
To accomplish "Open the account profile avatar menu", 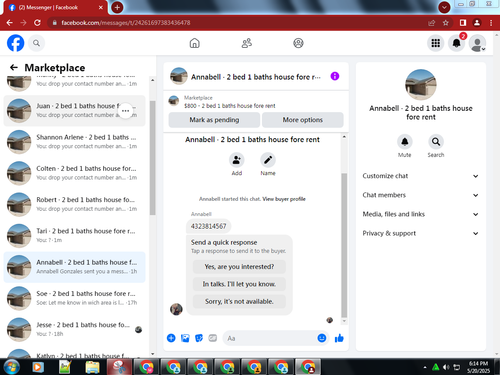I will tap(477, 43).
